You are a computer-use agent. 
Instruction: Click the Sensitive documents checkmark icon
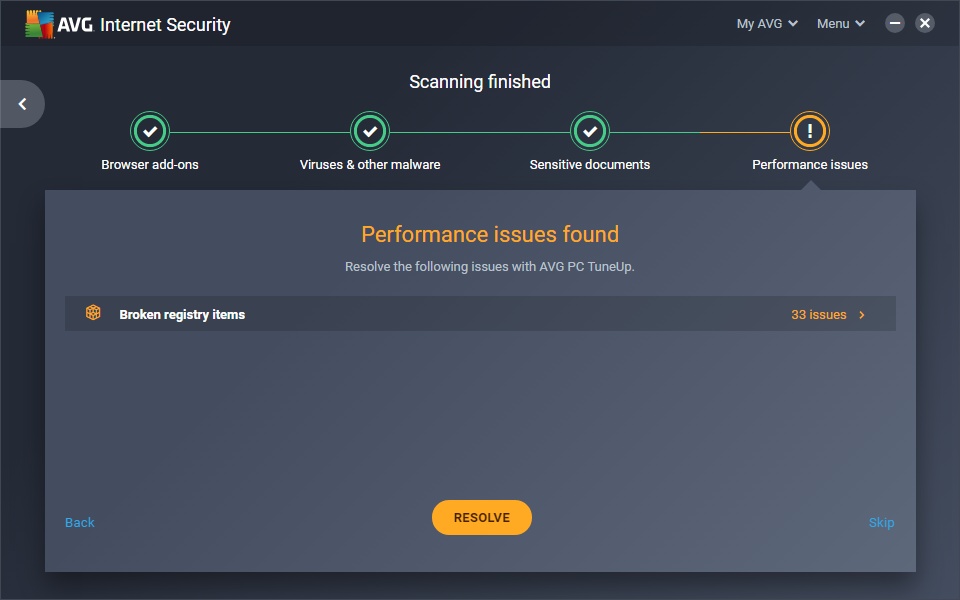pos(590,130)
